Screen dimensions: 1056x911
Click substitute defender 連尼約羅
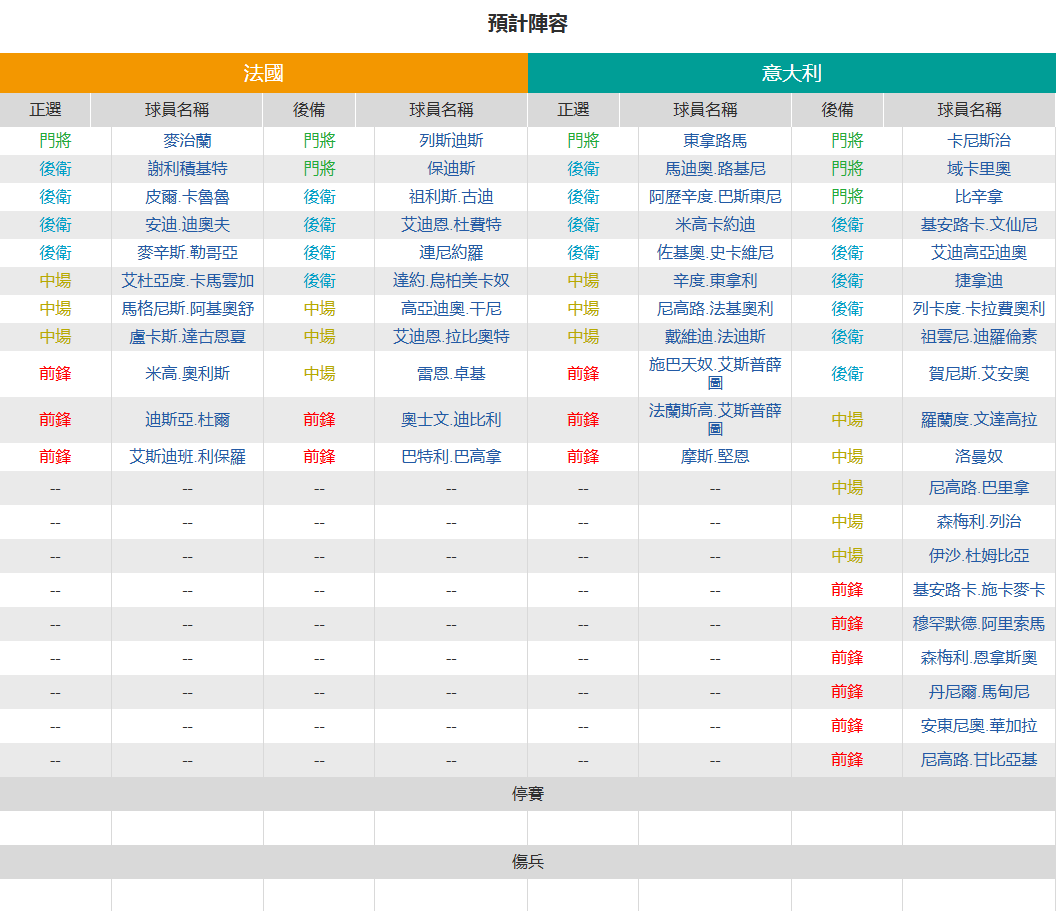point(451,252)
